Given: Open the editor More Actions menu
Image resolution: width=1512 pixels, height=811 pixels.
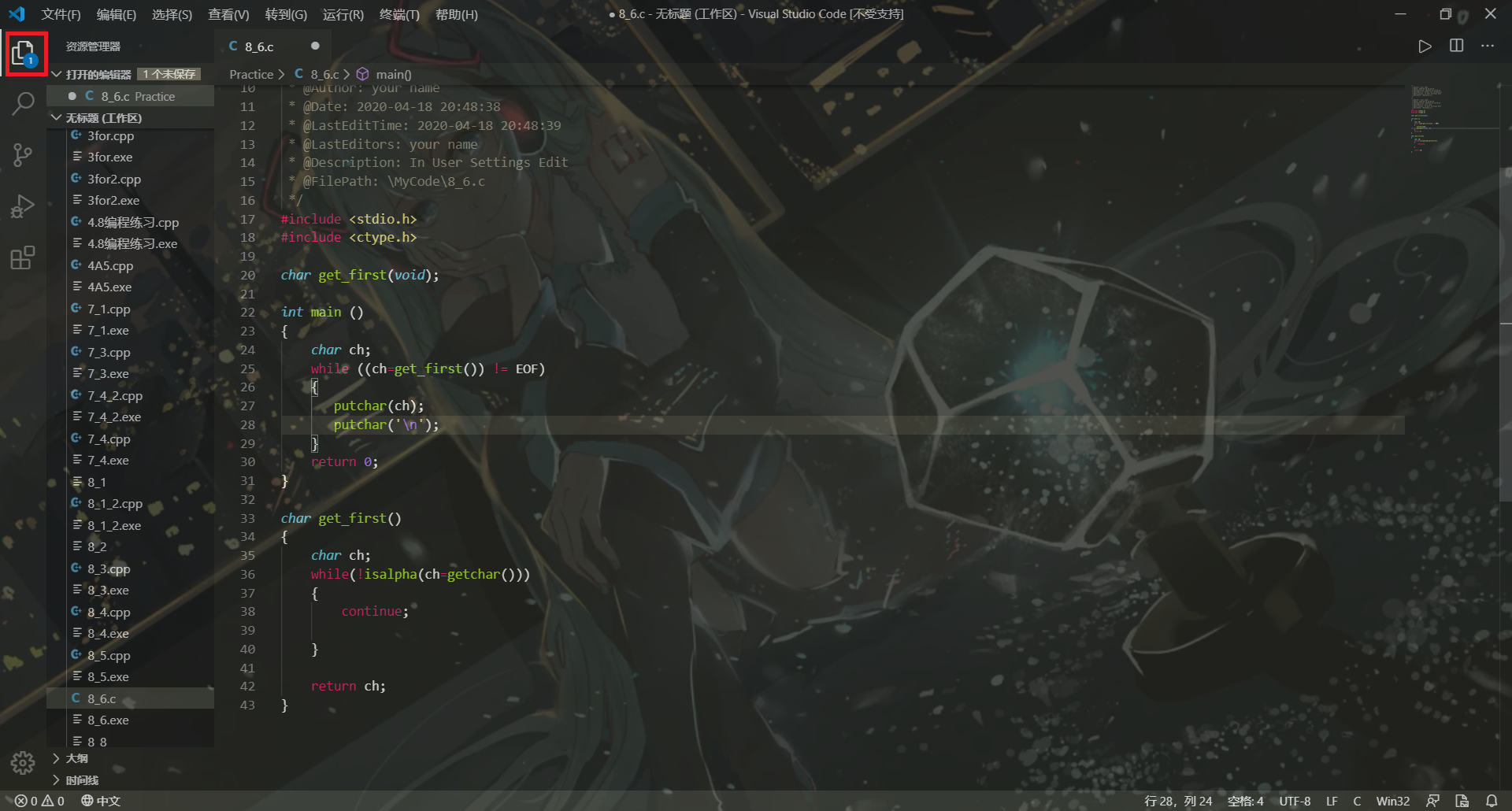Looking at the screenshot, I should pos(1488,46).
